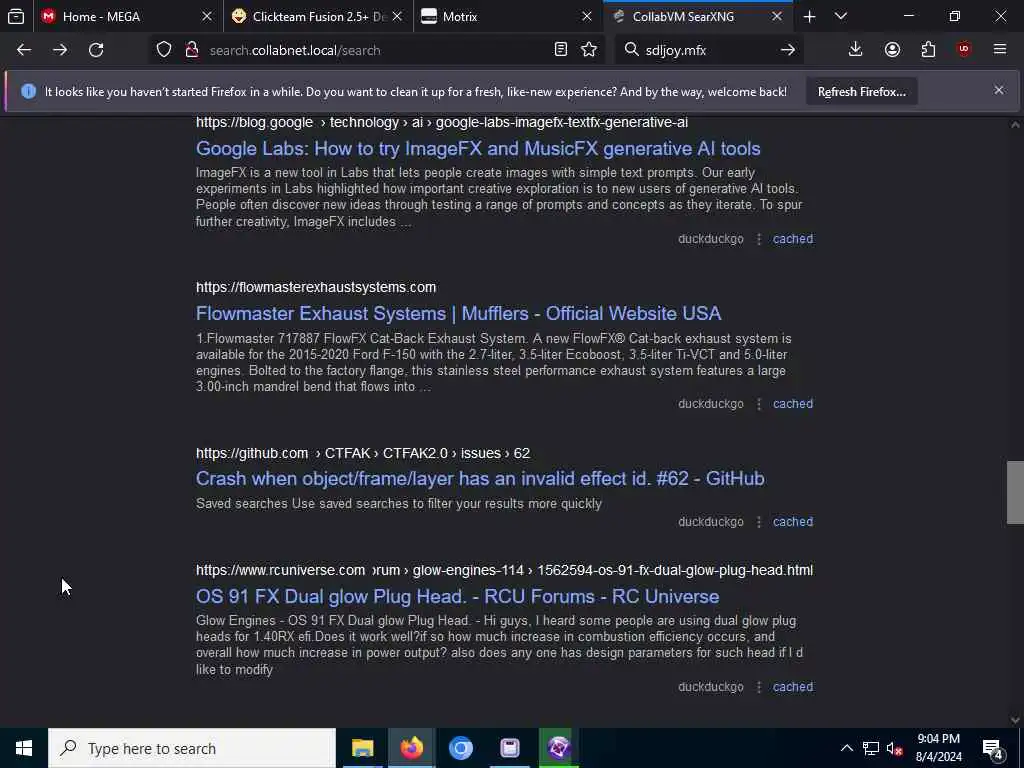This screenshot has height=768, width=1024.
Task: Open the blue circular browser taskbar icon
Action: point(460,748)
